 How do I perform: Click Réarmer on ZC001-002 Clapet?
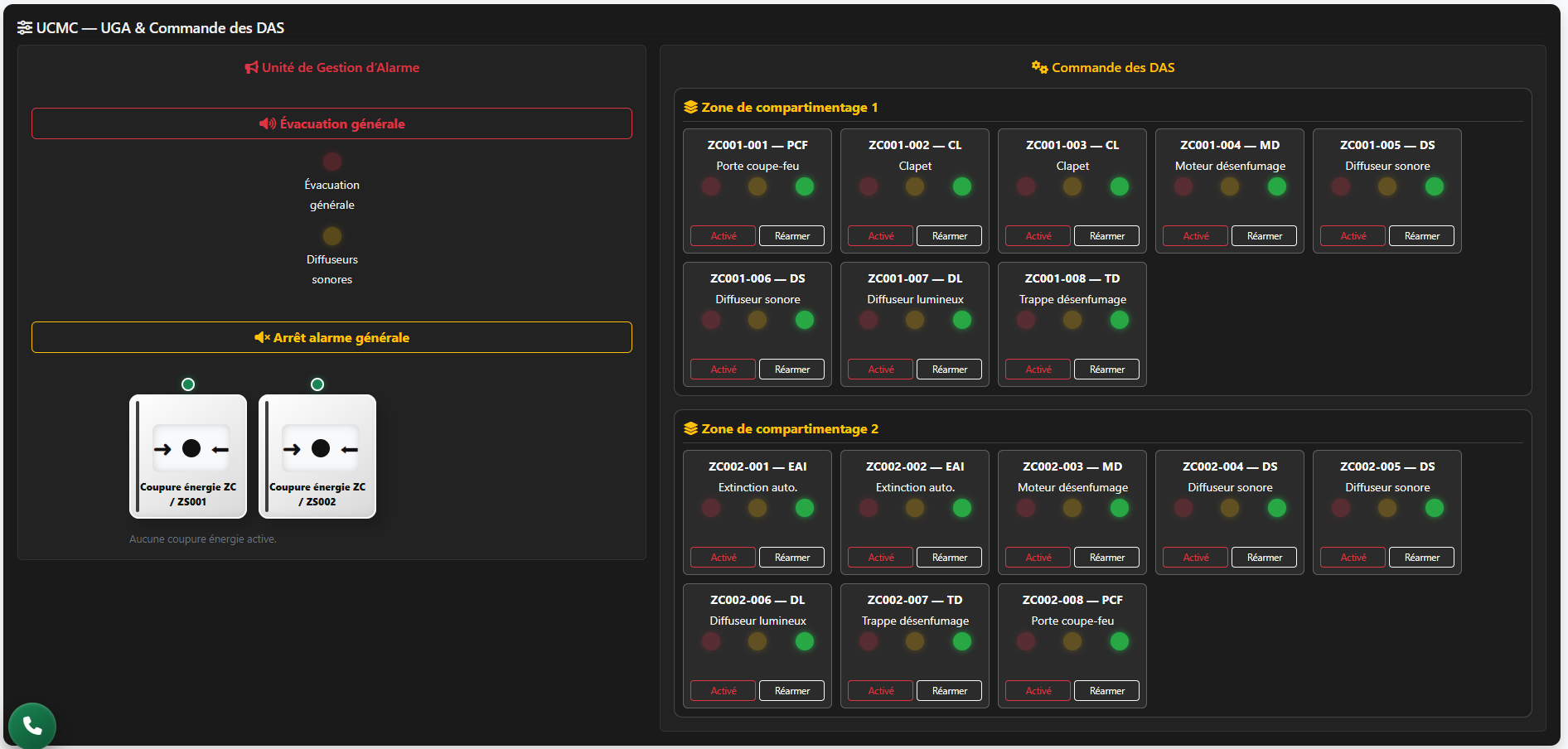point(950,236)
